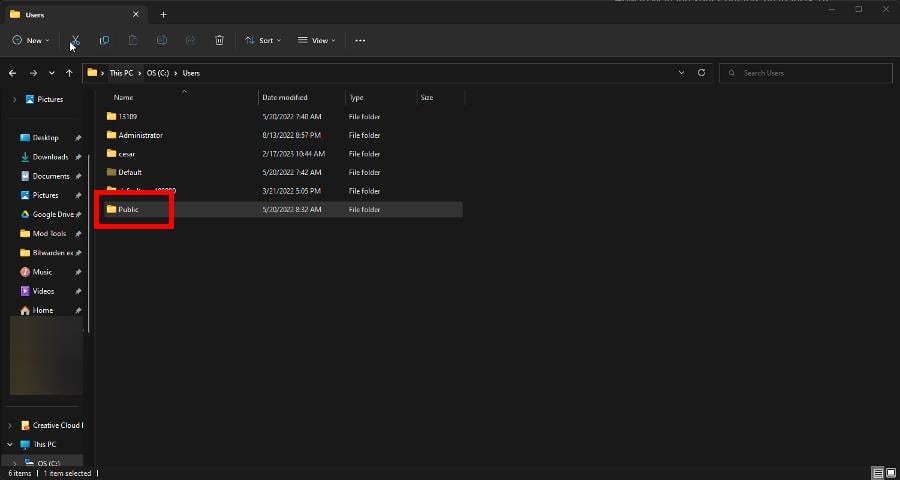
Task: Select the Administrator folder
Action: [140, 135]
